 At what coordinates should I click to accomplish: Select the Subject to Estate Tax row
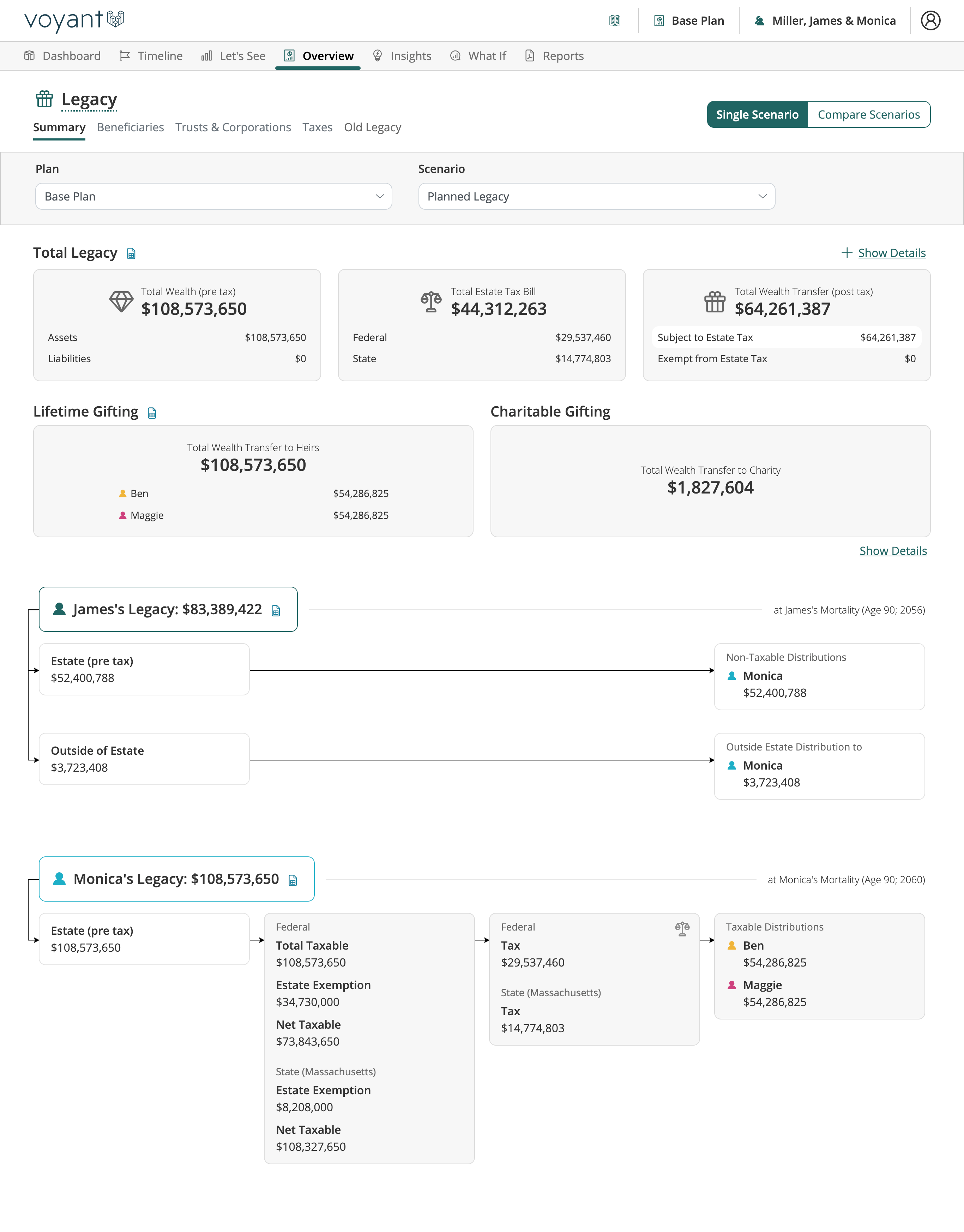[786, 337]
